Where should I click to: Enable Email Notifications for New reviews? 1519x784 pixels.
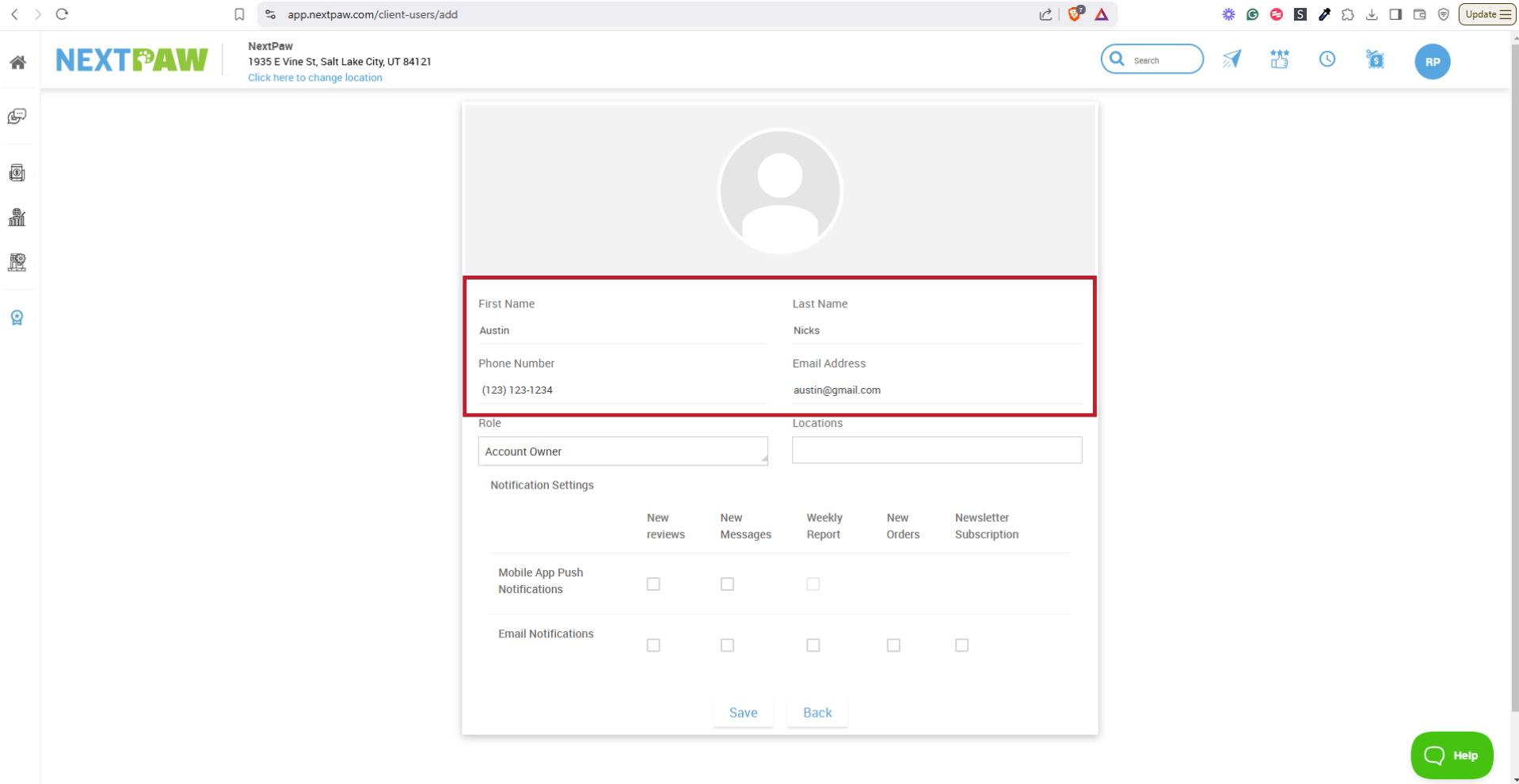pyautogui.click(x=653, y=645)
